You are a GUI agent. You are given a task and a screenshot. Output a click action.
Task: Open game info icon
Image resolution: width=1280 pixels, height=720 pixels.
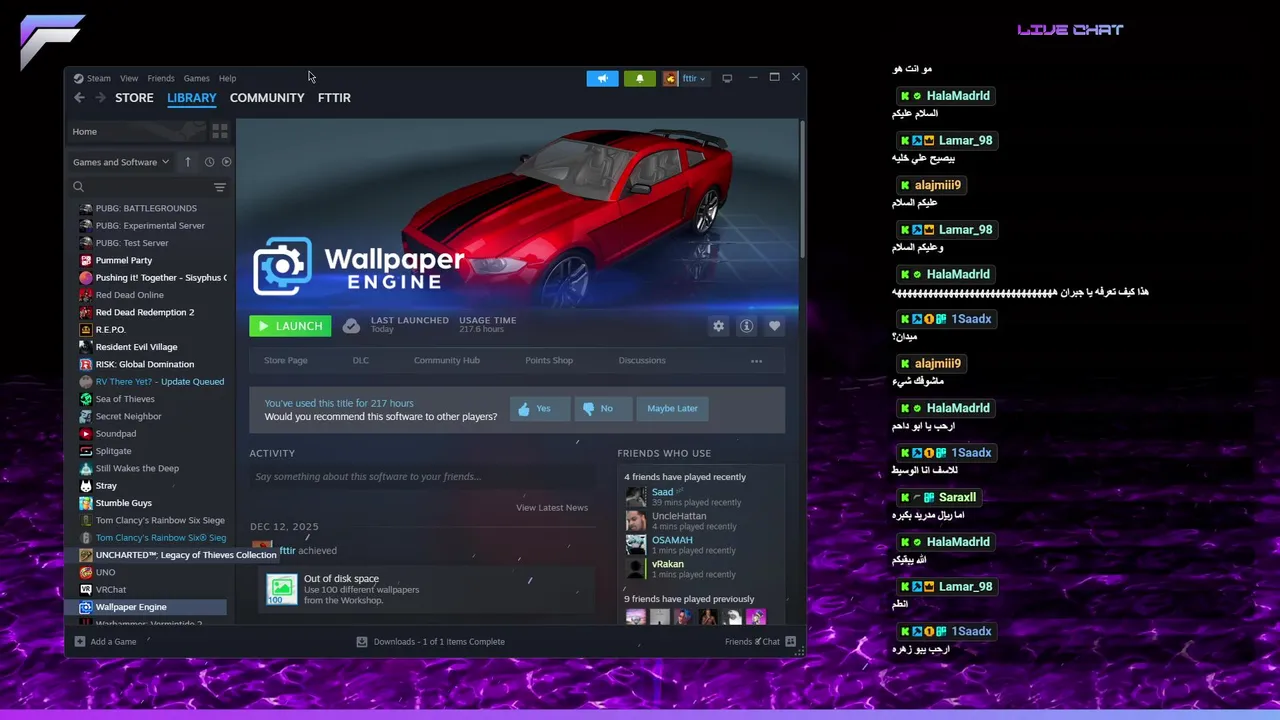pos(746,326)
